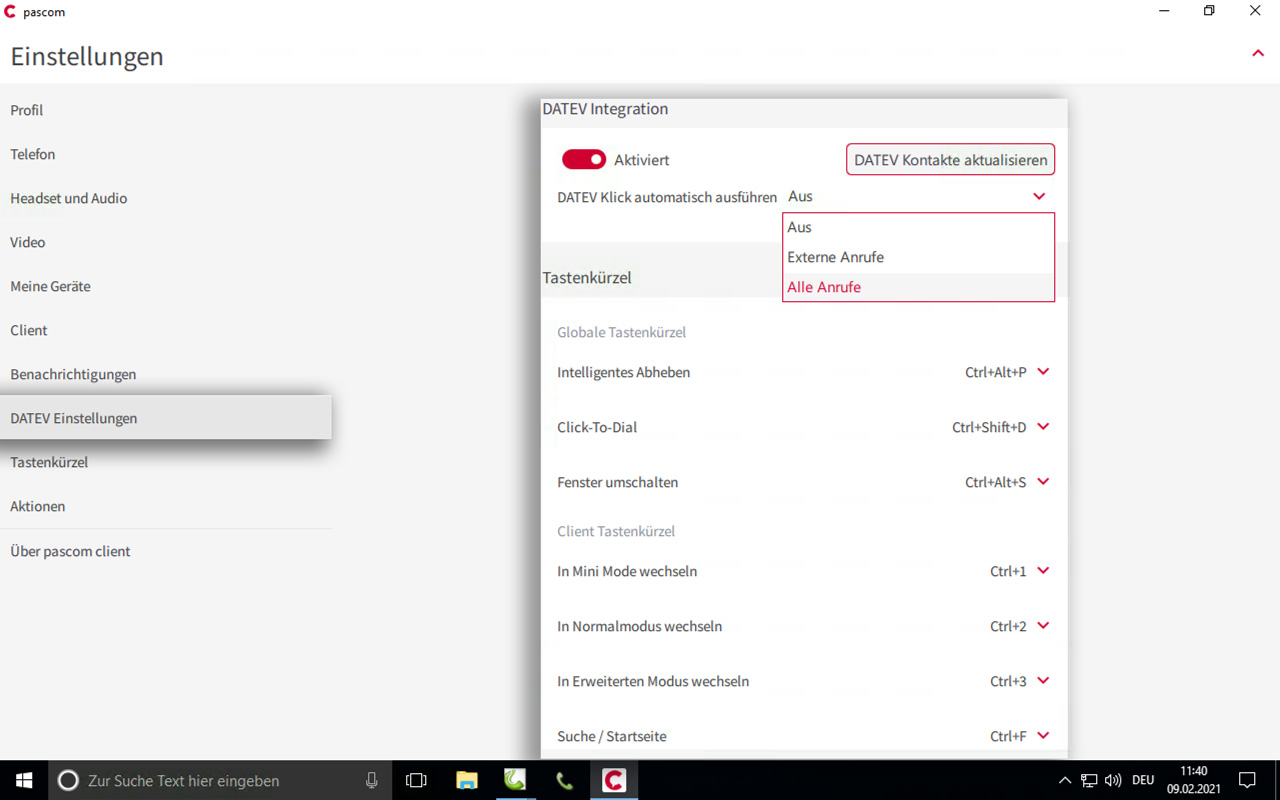Image resolution: width=1280 pixels, height=800 pixels.
Task: Select Aus in dropdown list
Action: tap(918, 227)
